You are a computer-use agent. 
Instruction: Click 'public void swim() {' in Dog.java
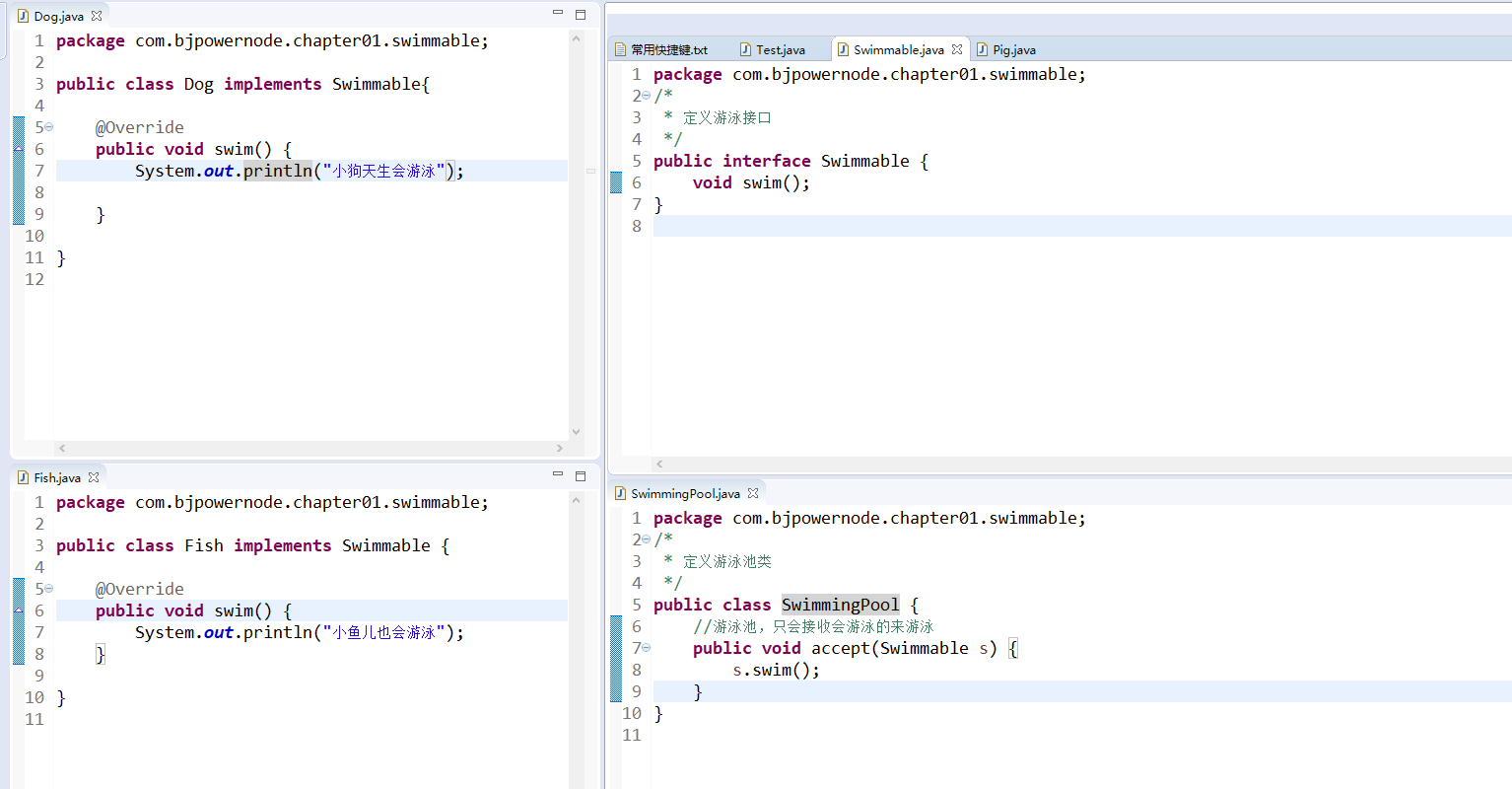193,149
